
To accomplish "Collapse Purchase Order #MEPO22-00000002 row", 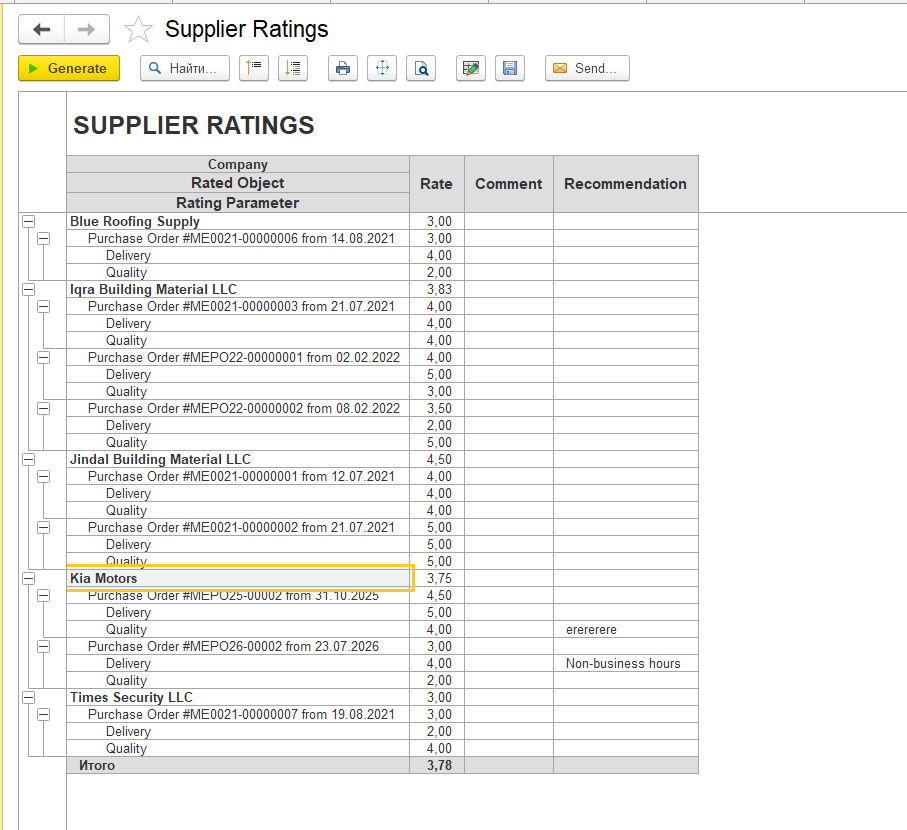I will pyautogui.click(x=43, y=408).
